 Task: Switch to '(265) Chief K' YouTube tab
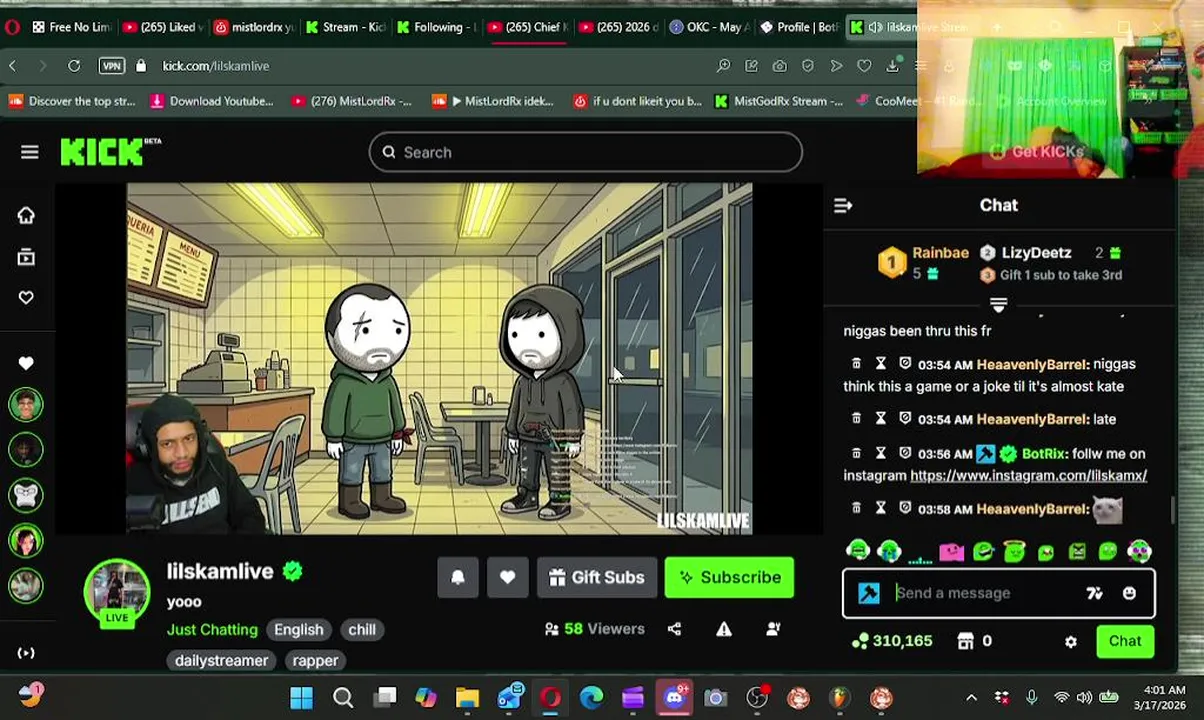tap(527, 27)
